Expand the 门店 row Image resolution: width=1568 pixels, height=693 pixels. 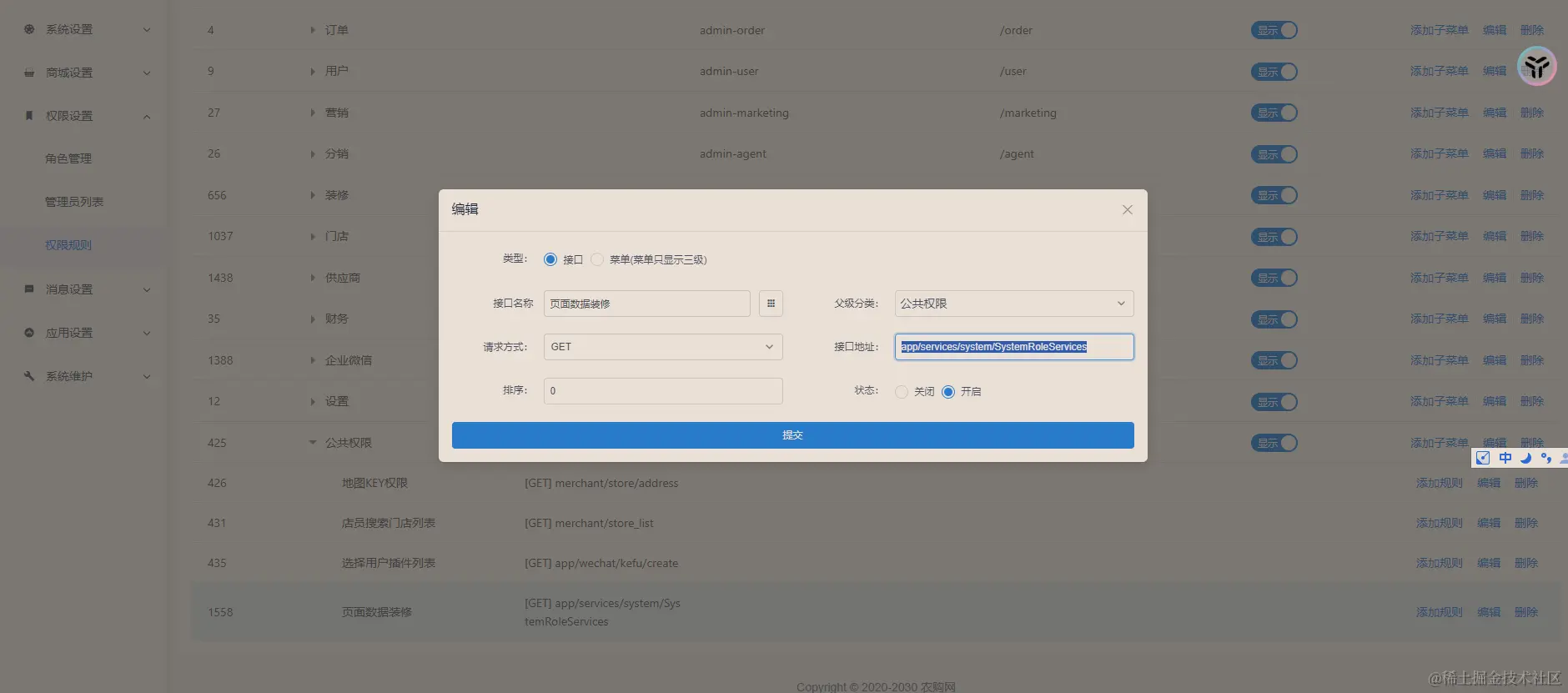pyautogui.click(x=313, y=237)
